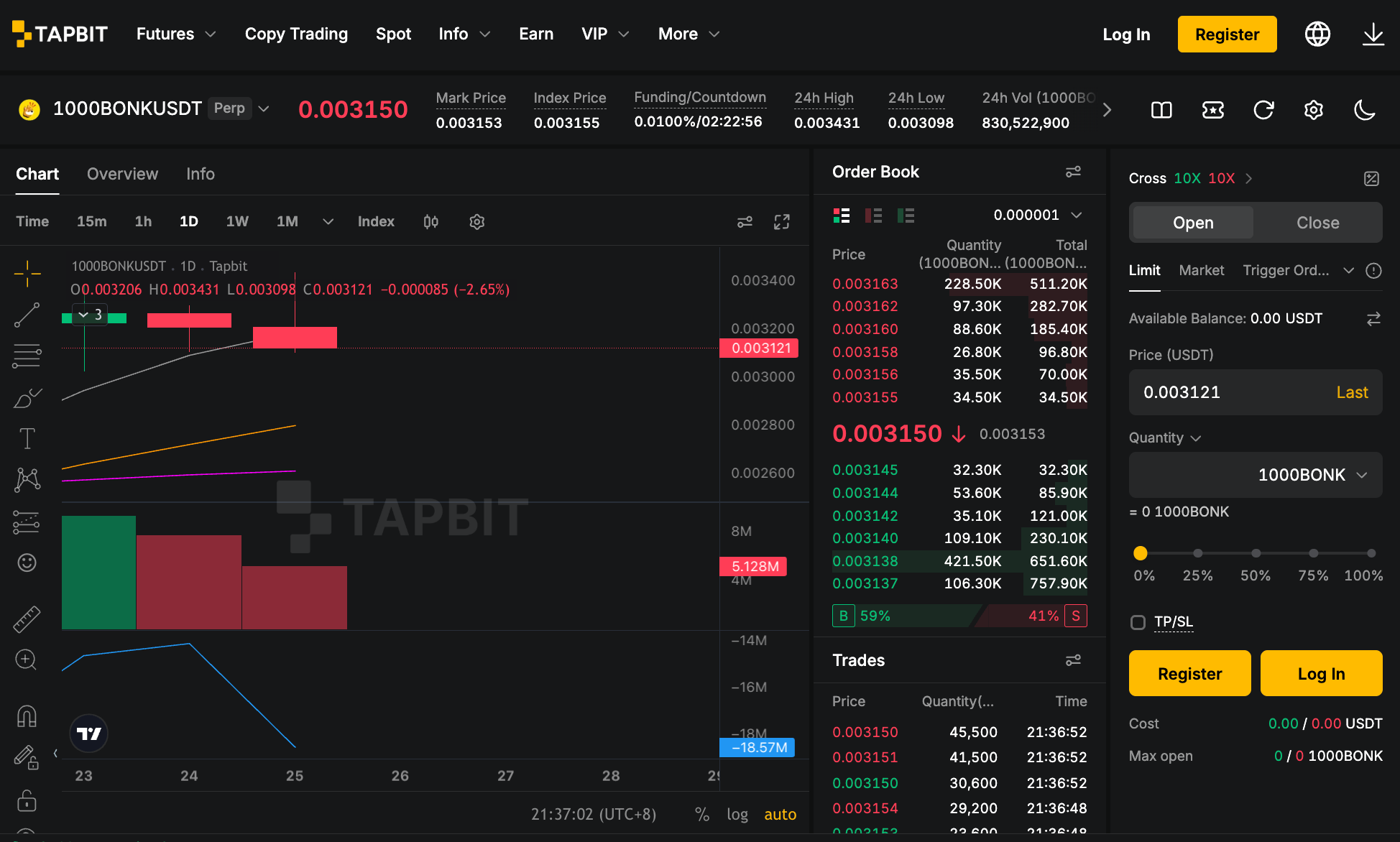Show only sell orders in order book
This screenshot has width=1400, height=842.
pyautogui.click(x=874, y=216)
